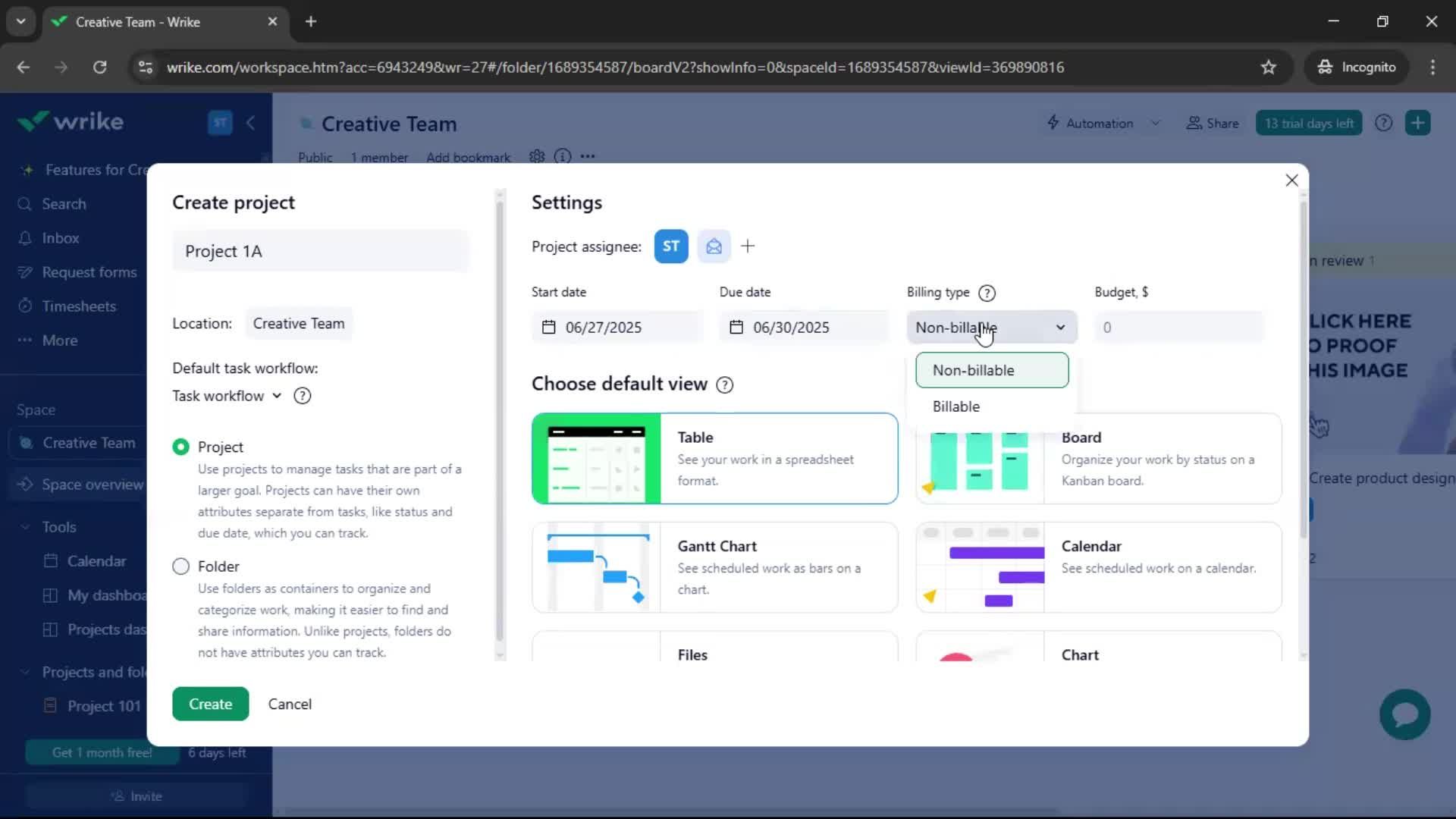Click the Create button
Viewport: 1456px width, 819px height.
[x=210, y=704]
